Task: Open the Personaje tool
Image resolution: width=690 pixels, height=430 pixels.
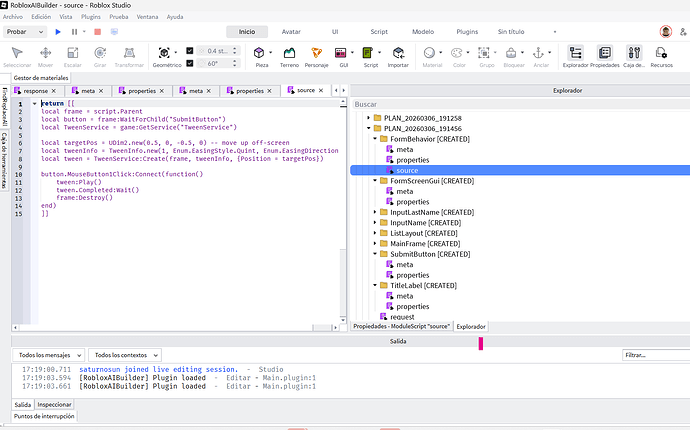Action: (317, 53)
